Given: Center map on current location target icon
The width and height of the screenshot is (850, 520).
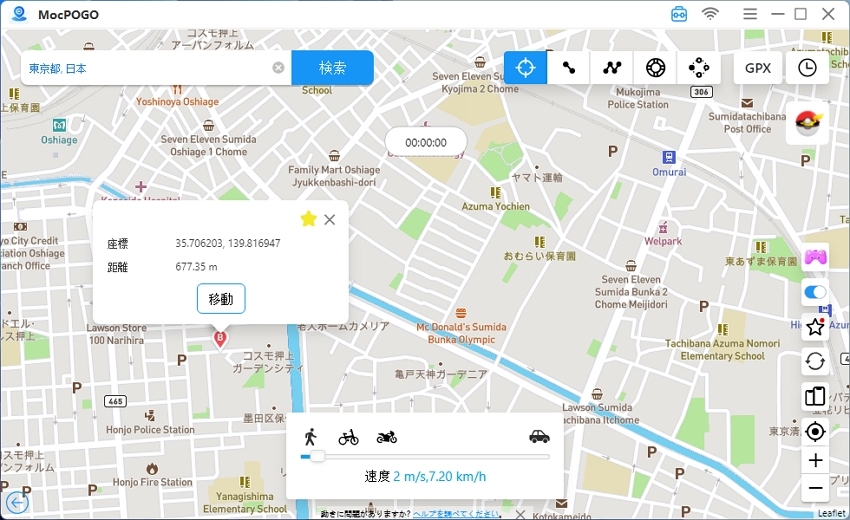Looking at the screenshot, I should [x=815, y=432].
